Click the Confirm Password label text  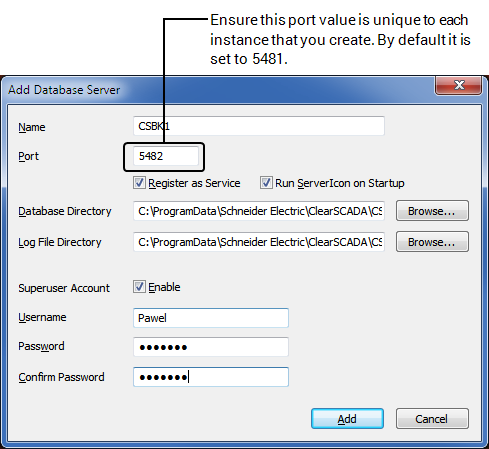click(61, 377)
